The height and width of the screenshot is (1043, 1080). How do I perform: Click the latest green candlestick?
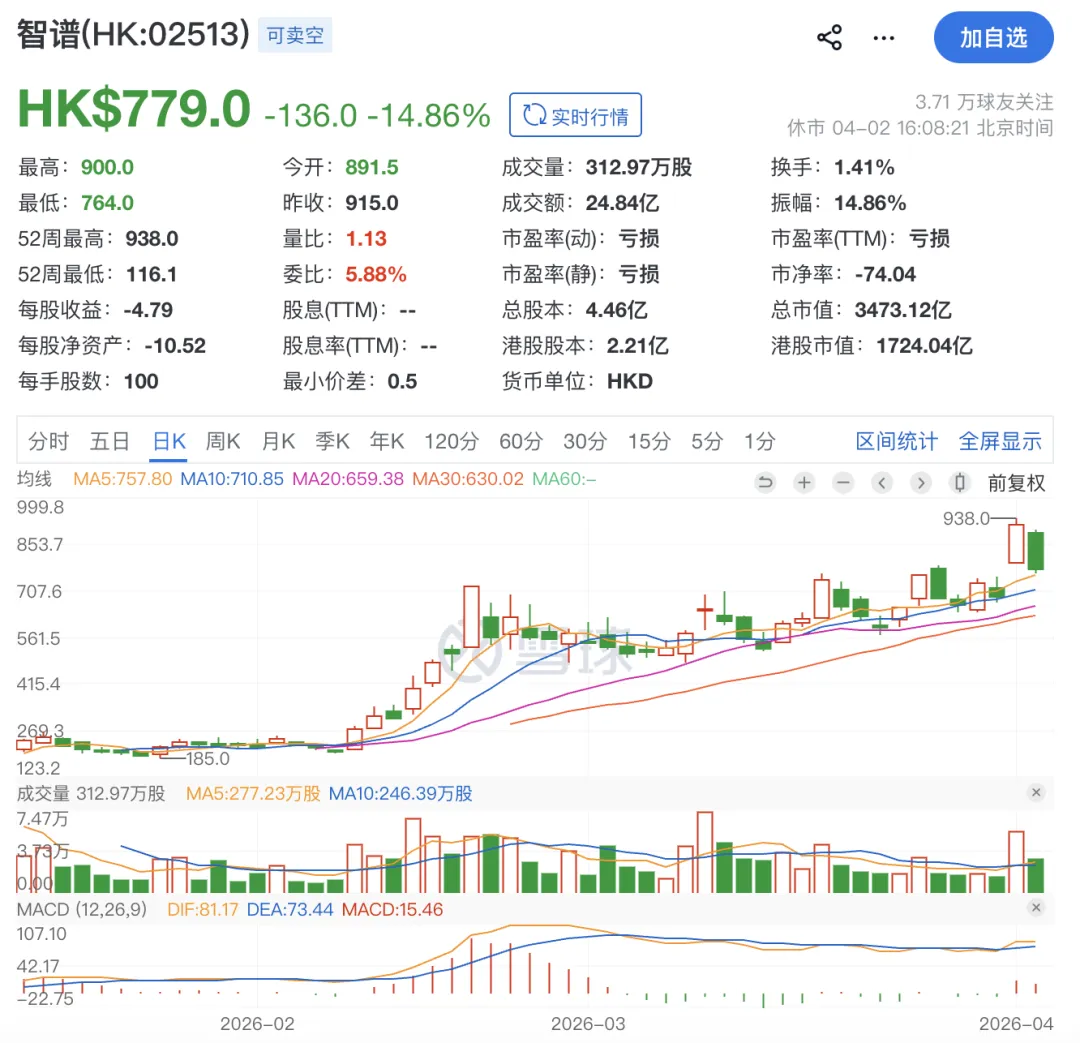pos(1035,550)
